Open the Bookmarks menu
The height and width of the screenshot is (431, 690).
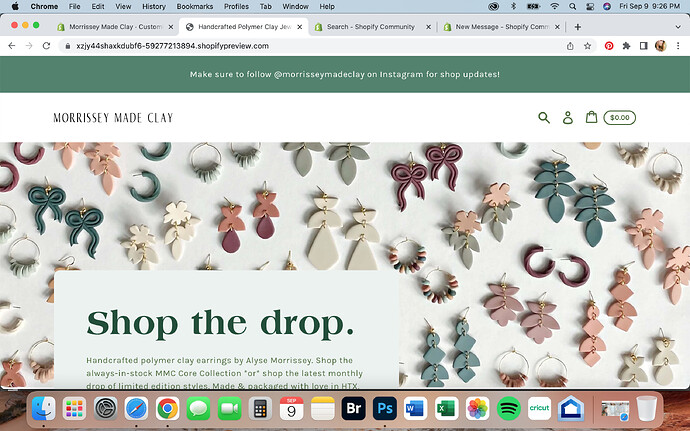tap(195, 7)
